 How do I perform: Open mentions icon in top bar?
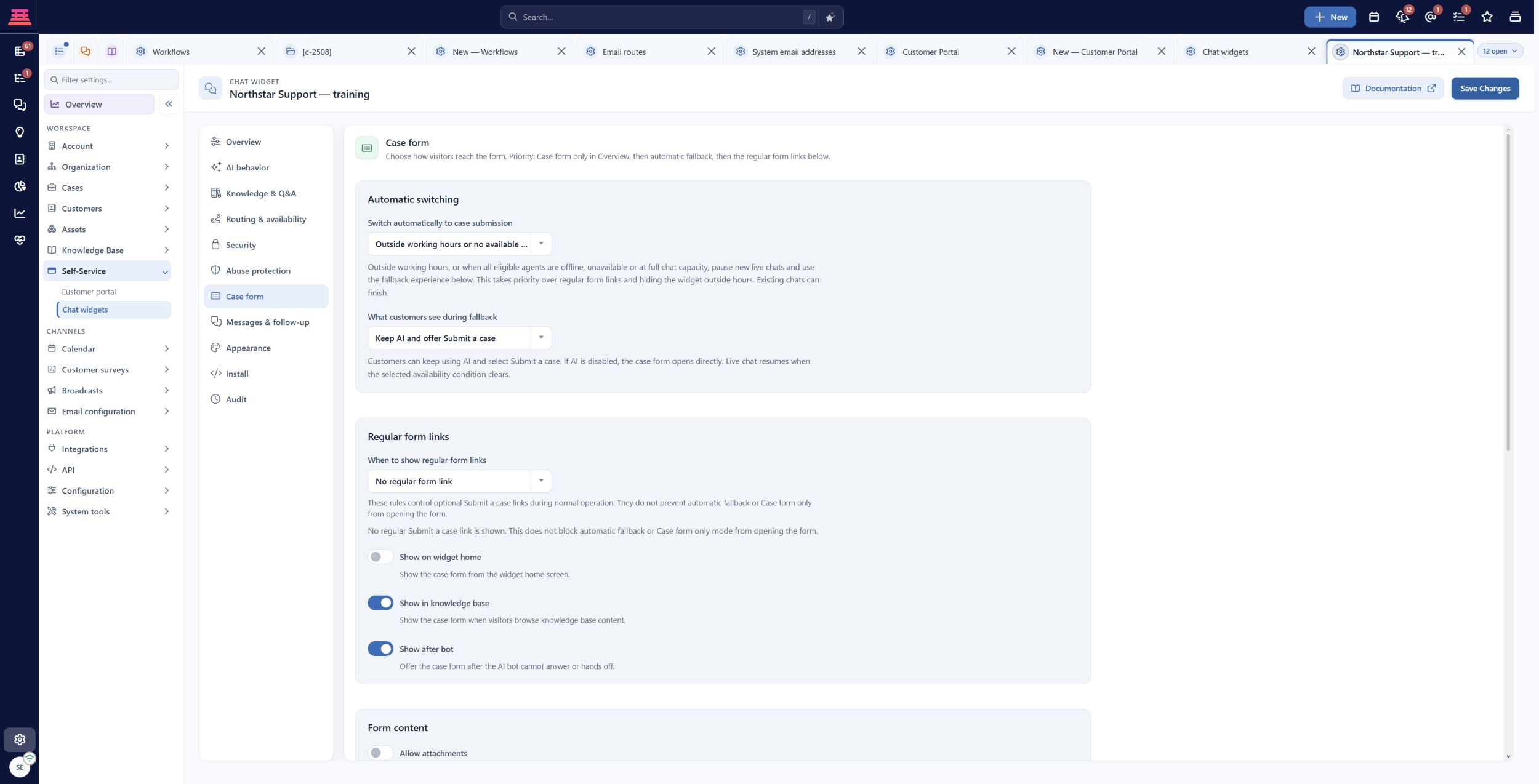coord(1430,17)
